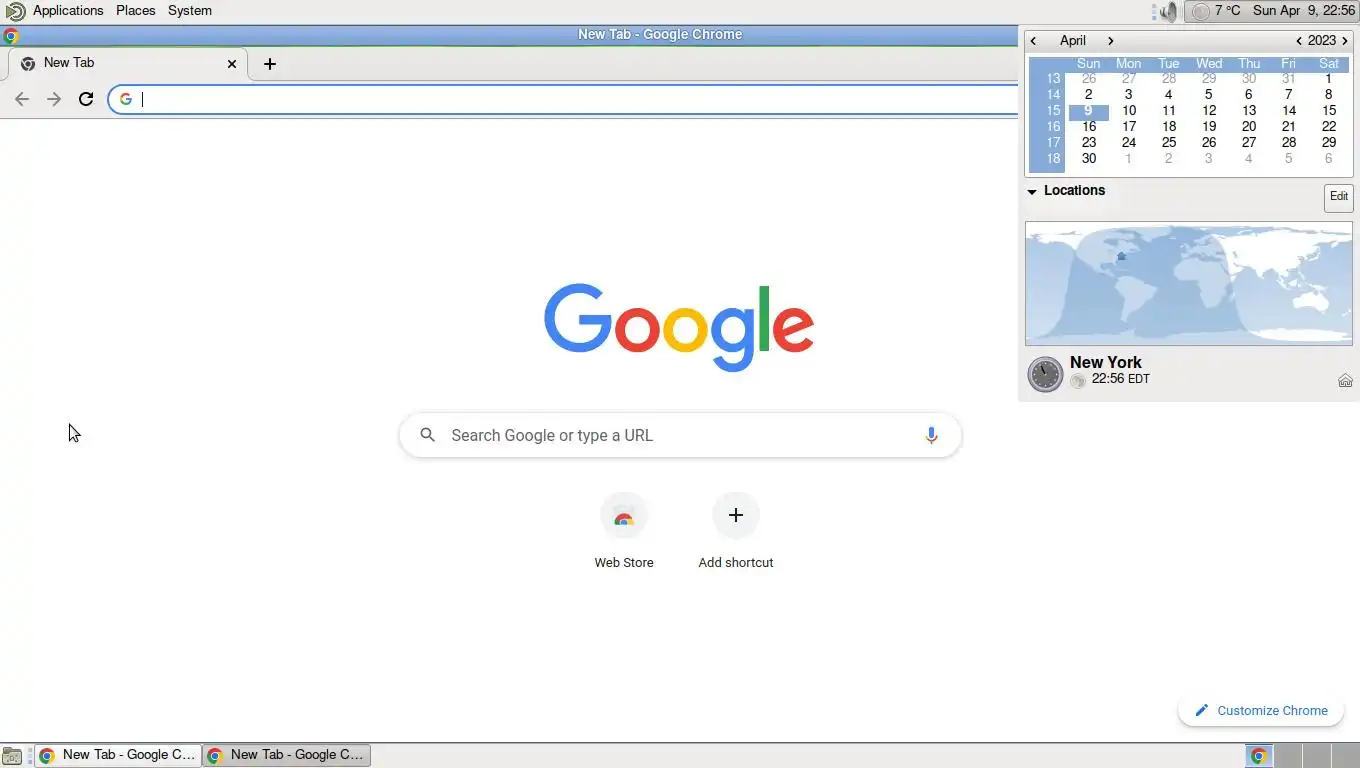The width and height of the screenshot is (1360, 768).
Task: Click the weather icon next to 22:56 EDT
Action: [x=1078, y=381]
